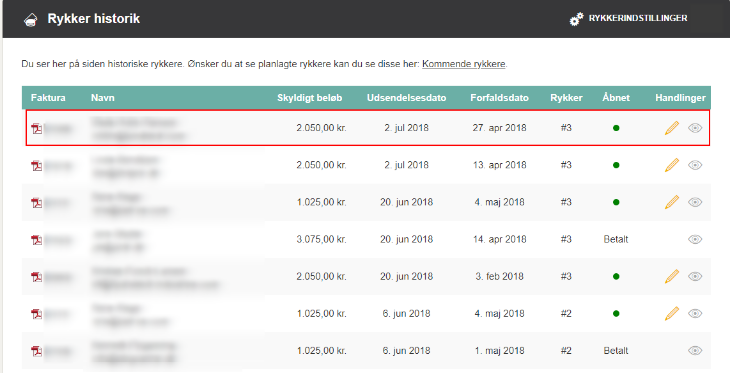
Task: Click the #2 reminder number for 1. maj 2018 row
Action: click(x=566, y=351)
